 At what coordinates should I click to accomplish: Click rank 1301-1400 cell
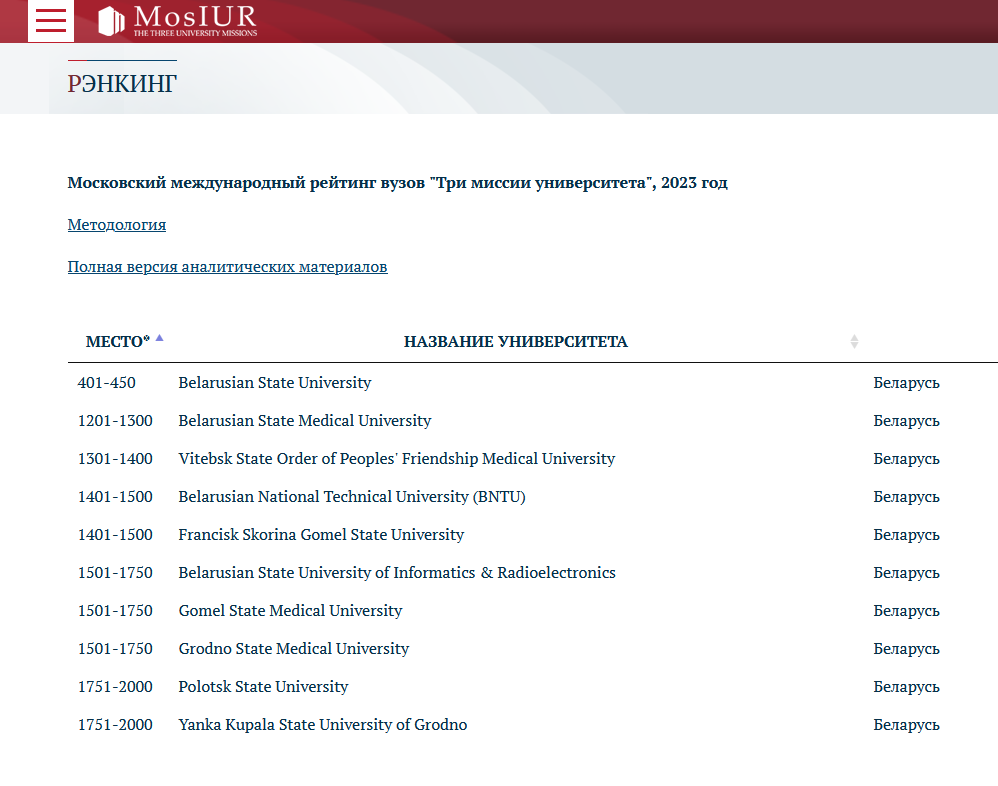pos(115,459)
